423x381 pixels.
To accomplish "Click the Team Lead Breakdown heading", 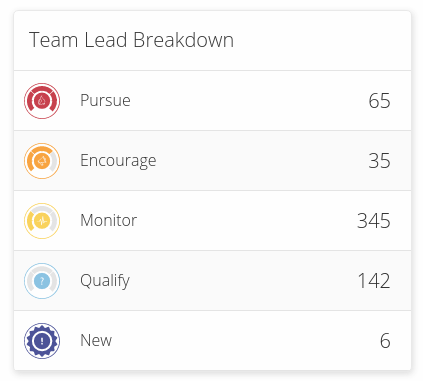I will tap(131, 40).
